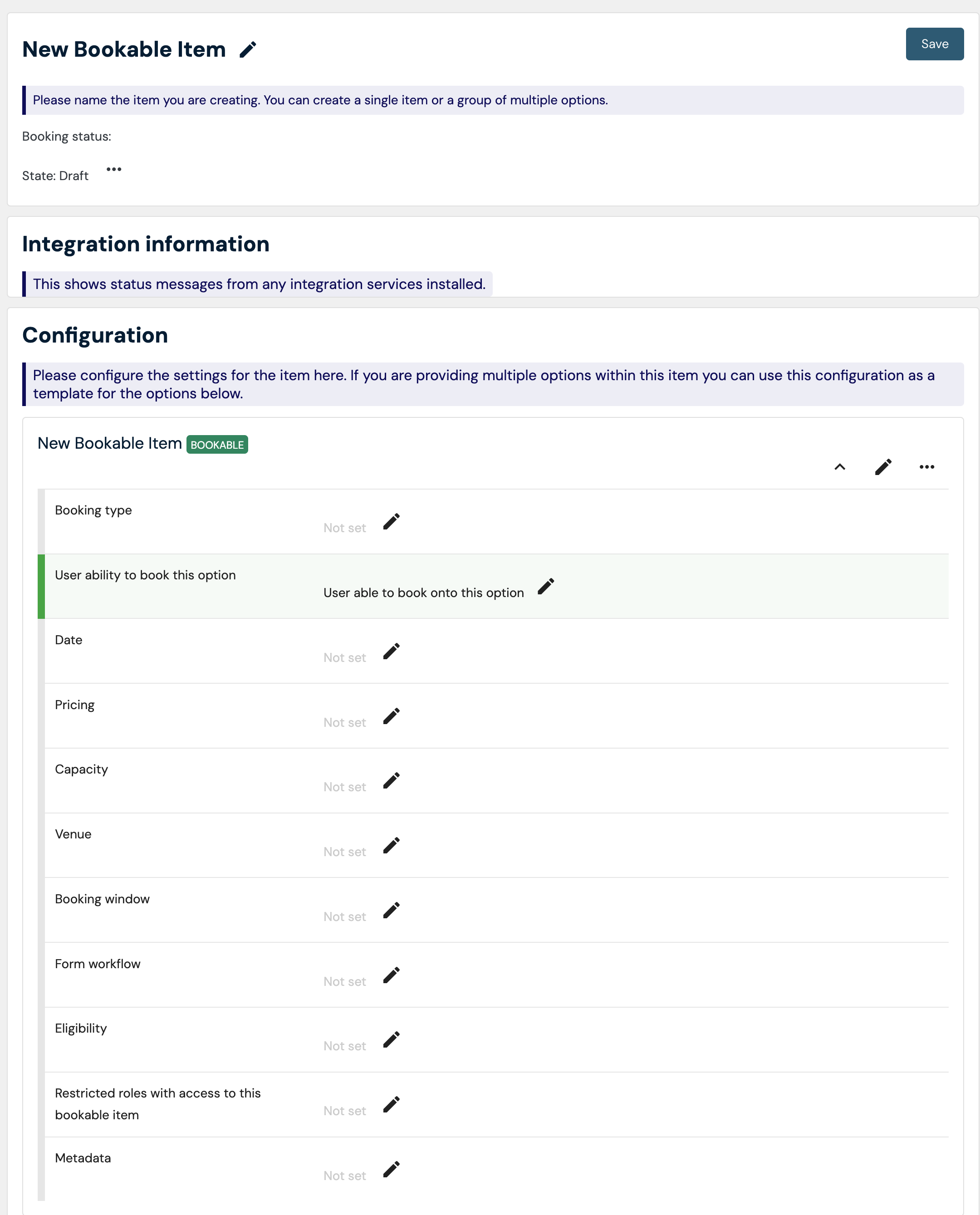Click the 'Configuration' heading
Screen dimensions: 980x1215
click(x=95, y=335)
